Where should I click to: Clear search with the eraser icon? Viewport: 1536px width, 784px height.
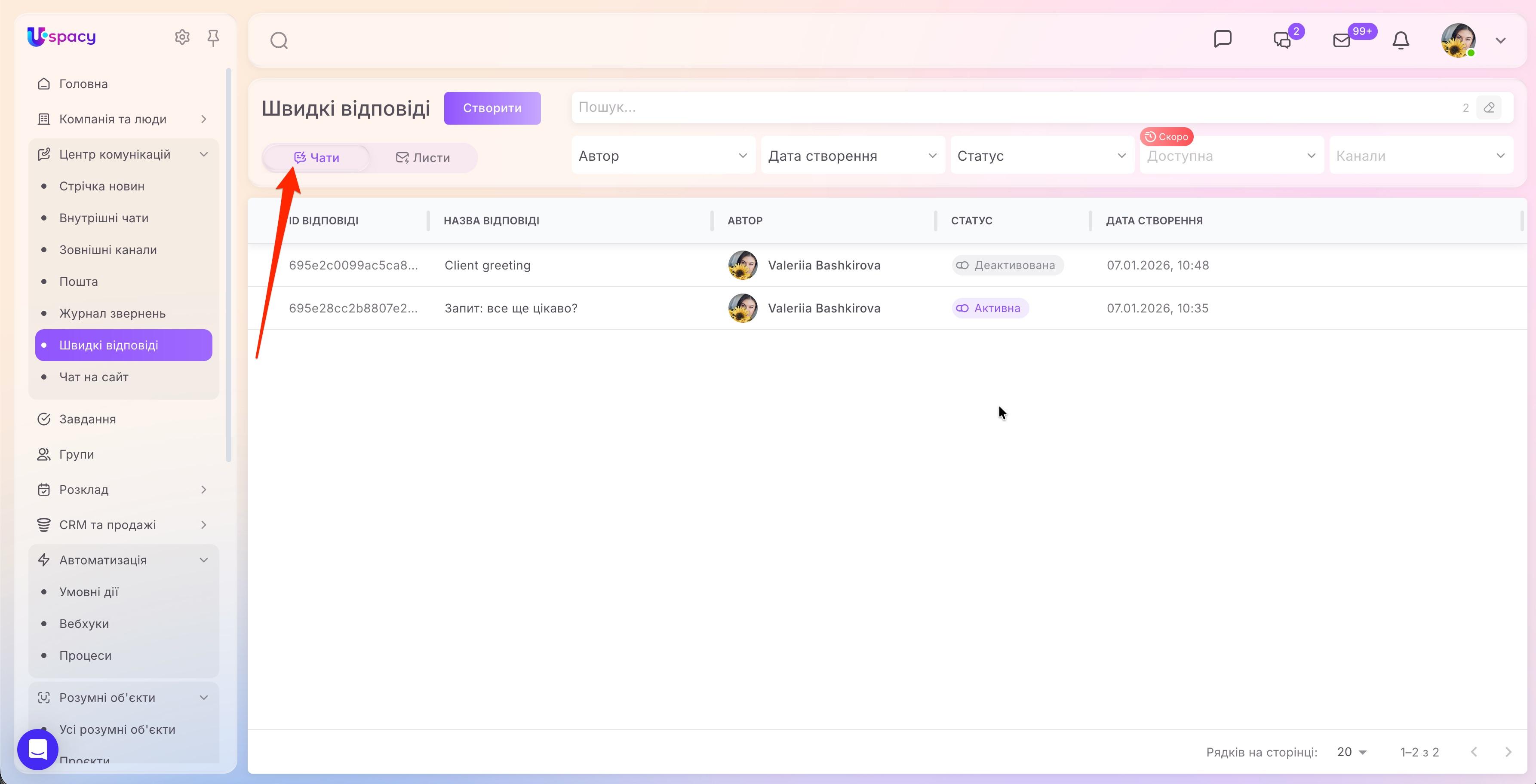1489,108
